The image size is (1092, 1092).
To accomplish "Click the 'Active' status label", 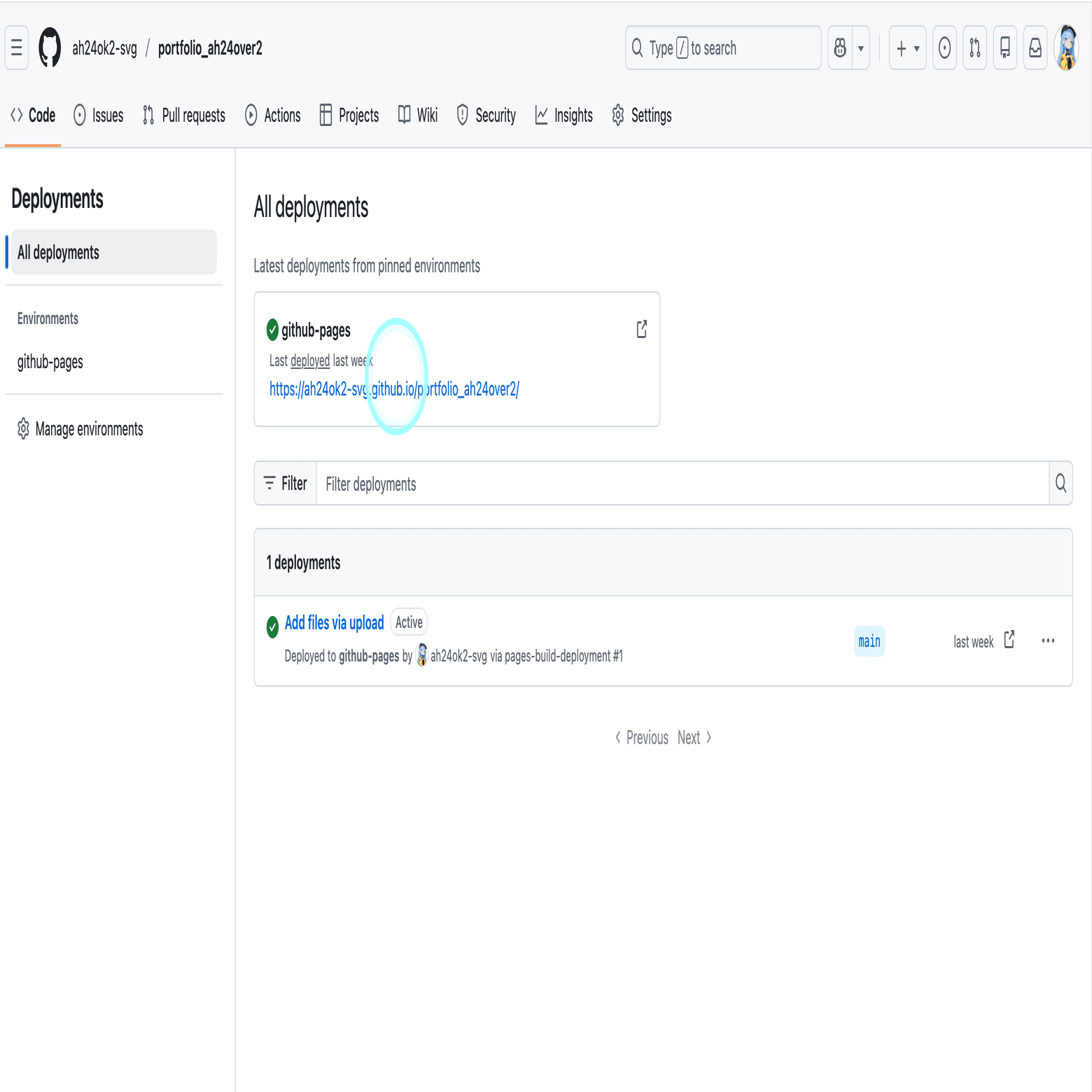I will (409, 622).
